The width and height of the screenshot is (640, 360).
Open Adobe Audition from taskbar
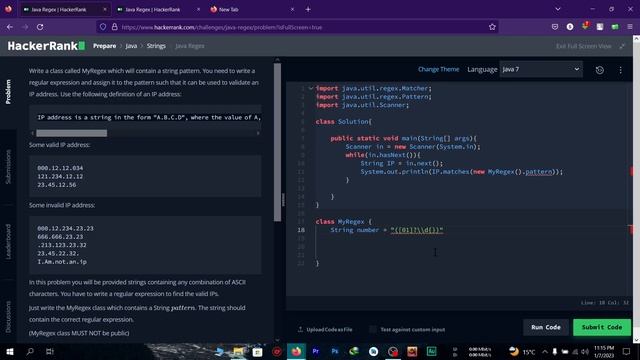[x=431, y=351]
